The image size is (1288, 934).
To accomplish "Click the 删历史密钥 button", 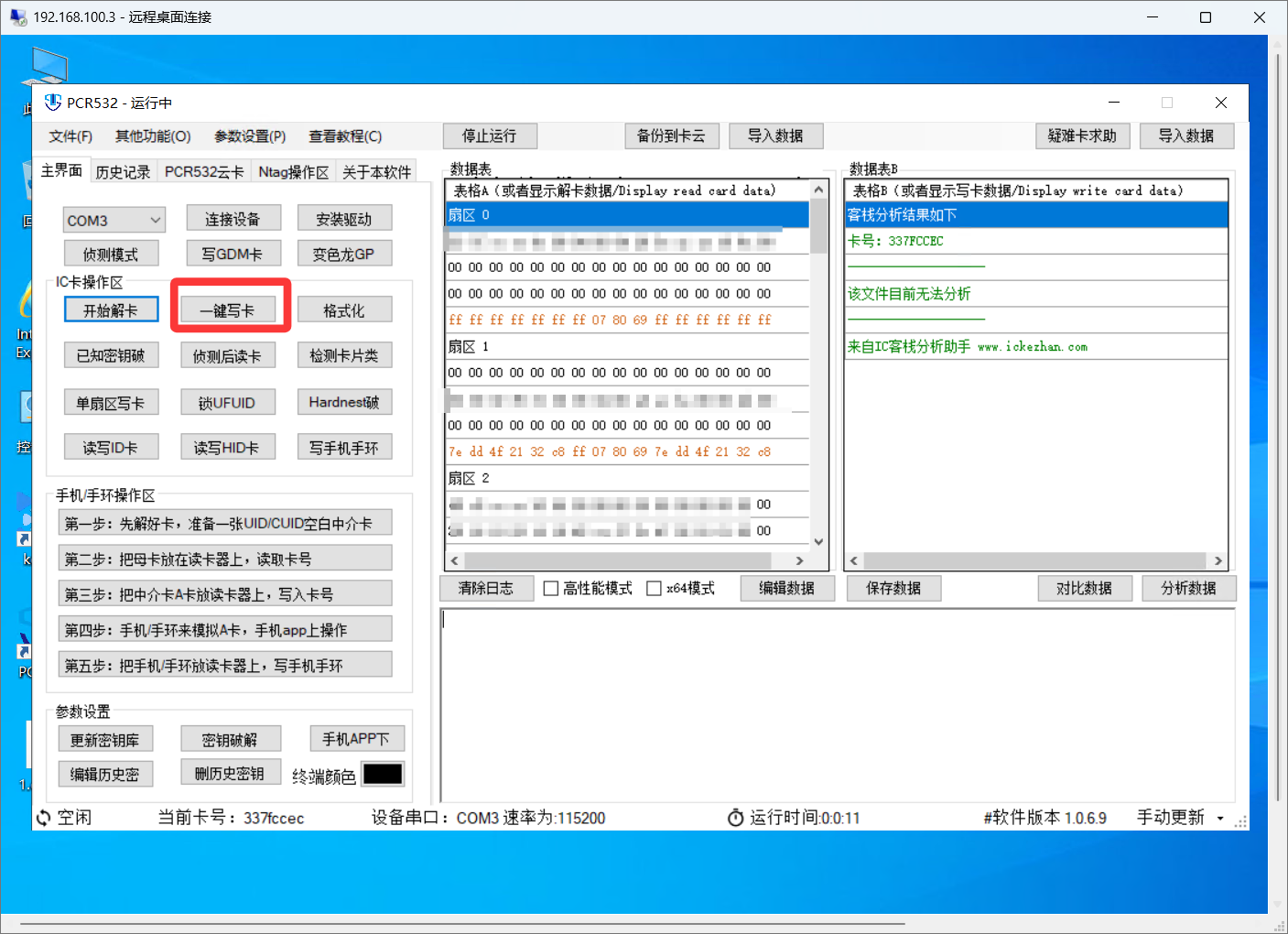I will pos(231,773).
